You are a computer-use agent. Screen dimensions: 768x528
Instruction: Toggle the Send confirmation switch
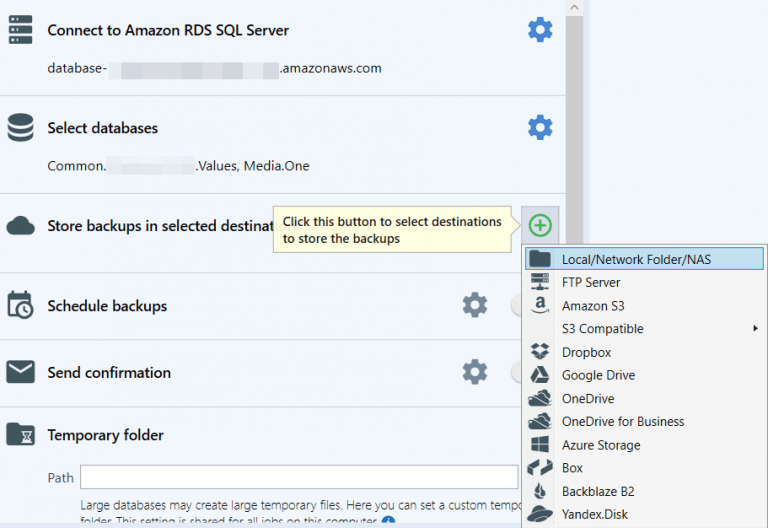pos(516,373)
